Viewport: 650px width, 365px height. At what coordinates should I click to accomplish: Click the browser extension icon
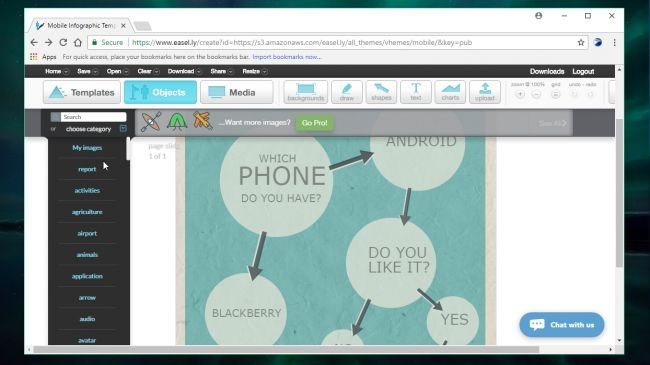coord(598,42)
